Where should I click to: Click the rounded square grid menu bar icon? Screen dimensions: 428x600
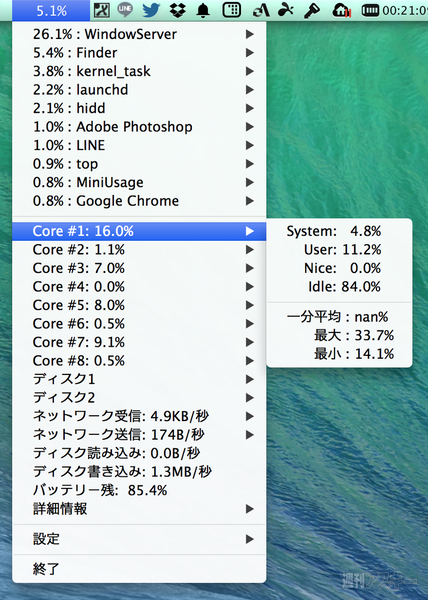(x=231, y=10)
